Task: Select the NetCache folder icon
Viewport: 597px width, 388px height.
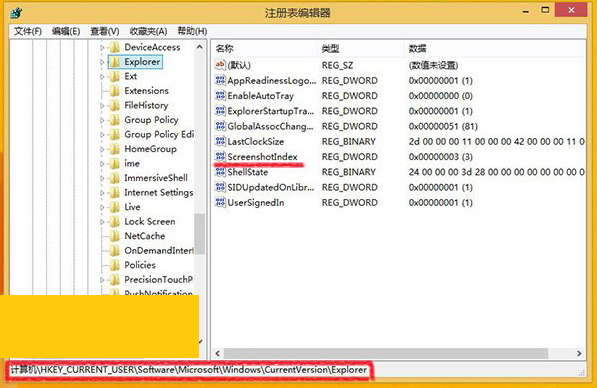Action: tap(115, 236)
